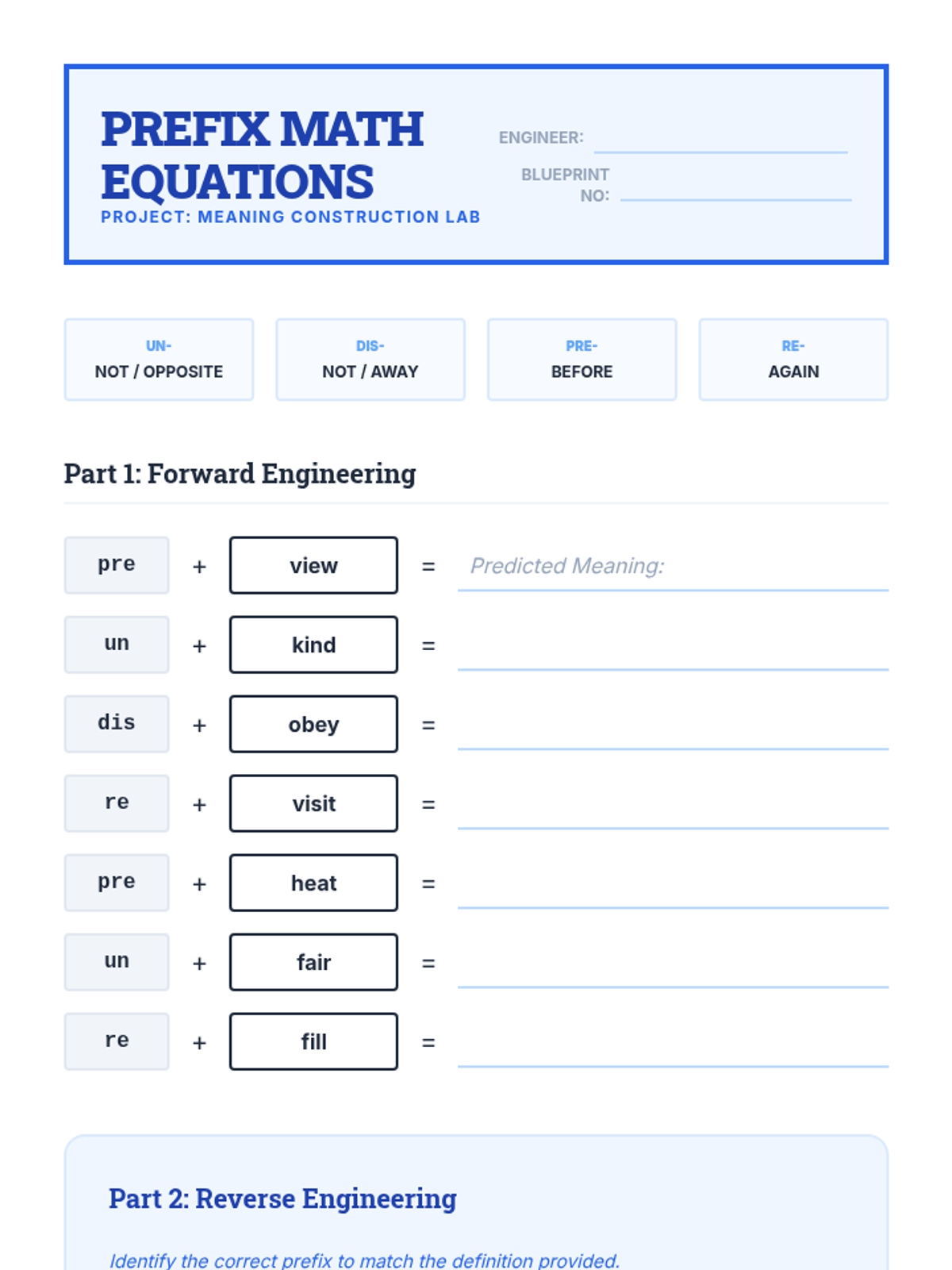Select the UN- not/opposite card
The image size is (952, 1270).
coord(159,360)
